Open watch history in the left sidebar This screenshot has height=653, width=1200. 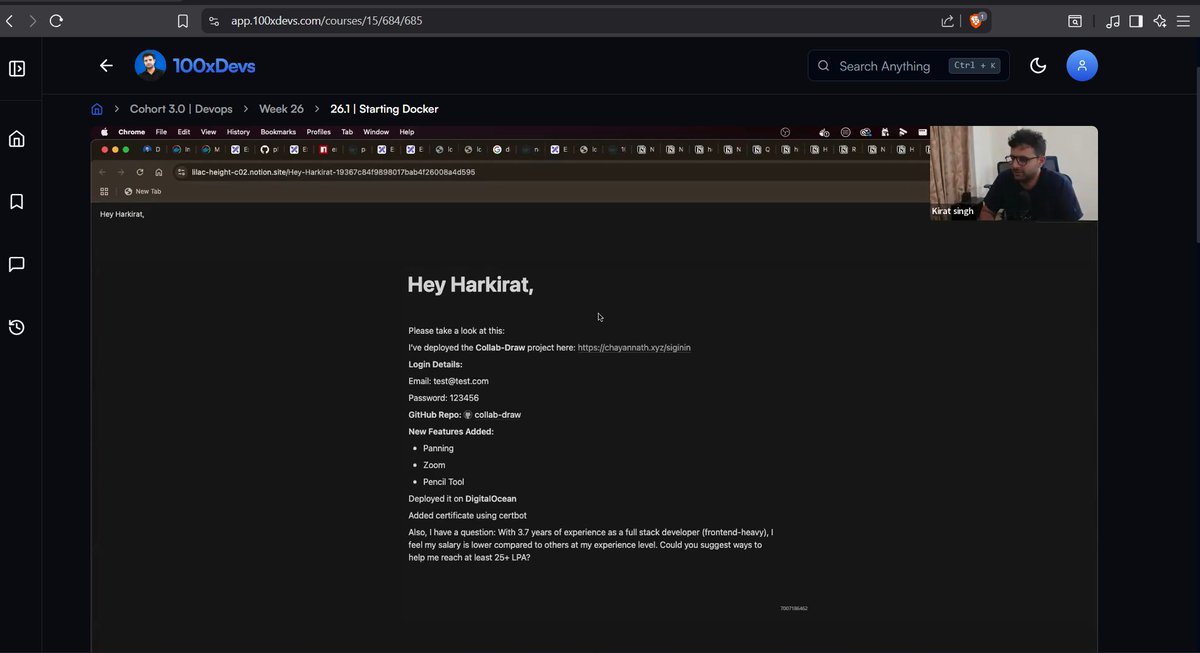17,327
